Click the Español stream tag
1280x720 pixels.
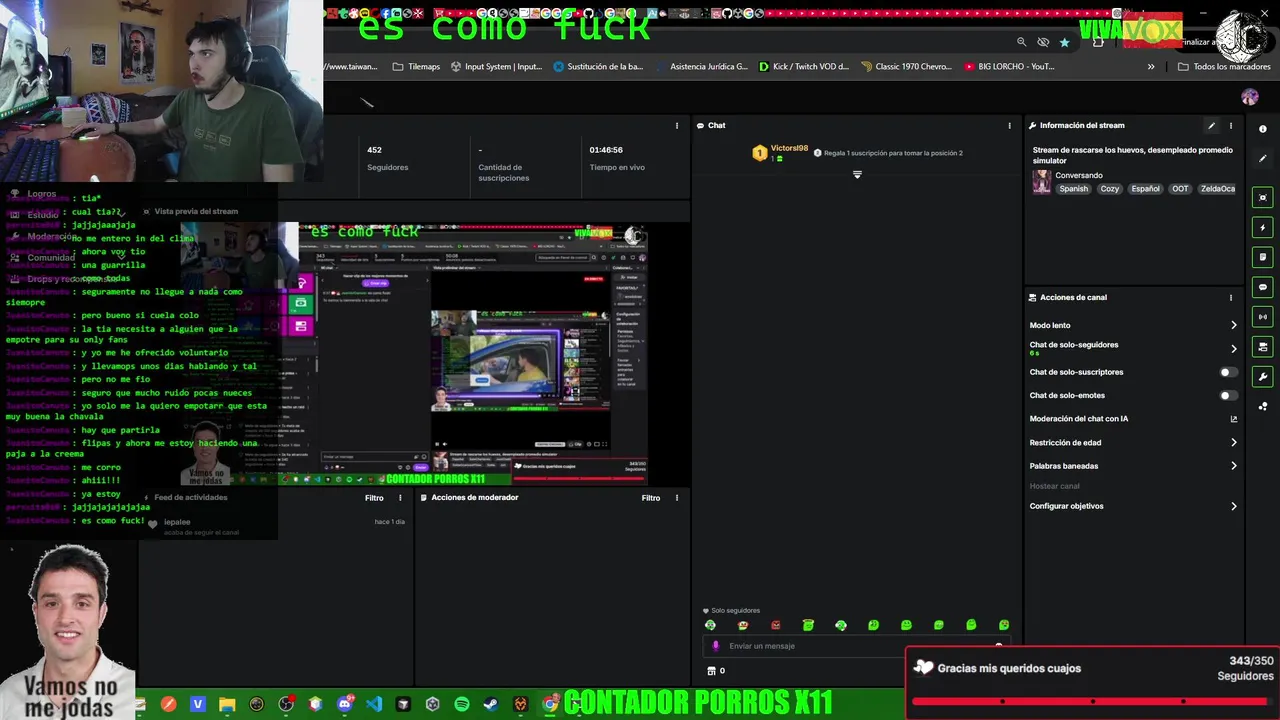coord(1145,189)
